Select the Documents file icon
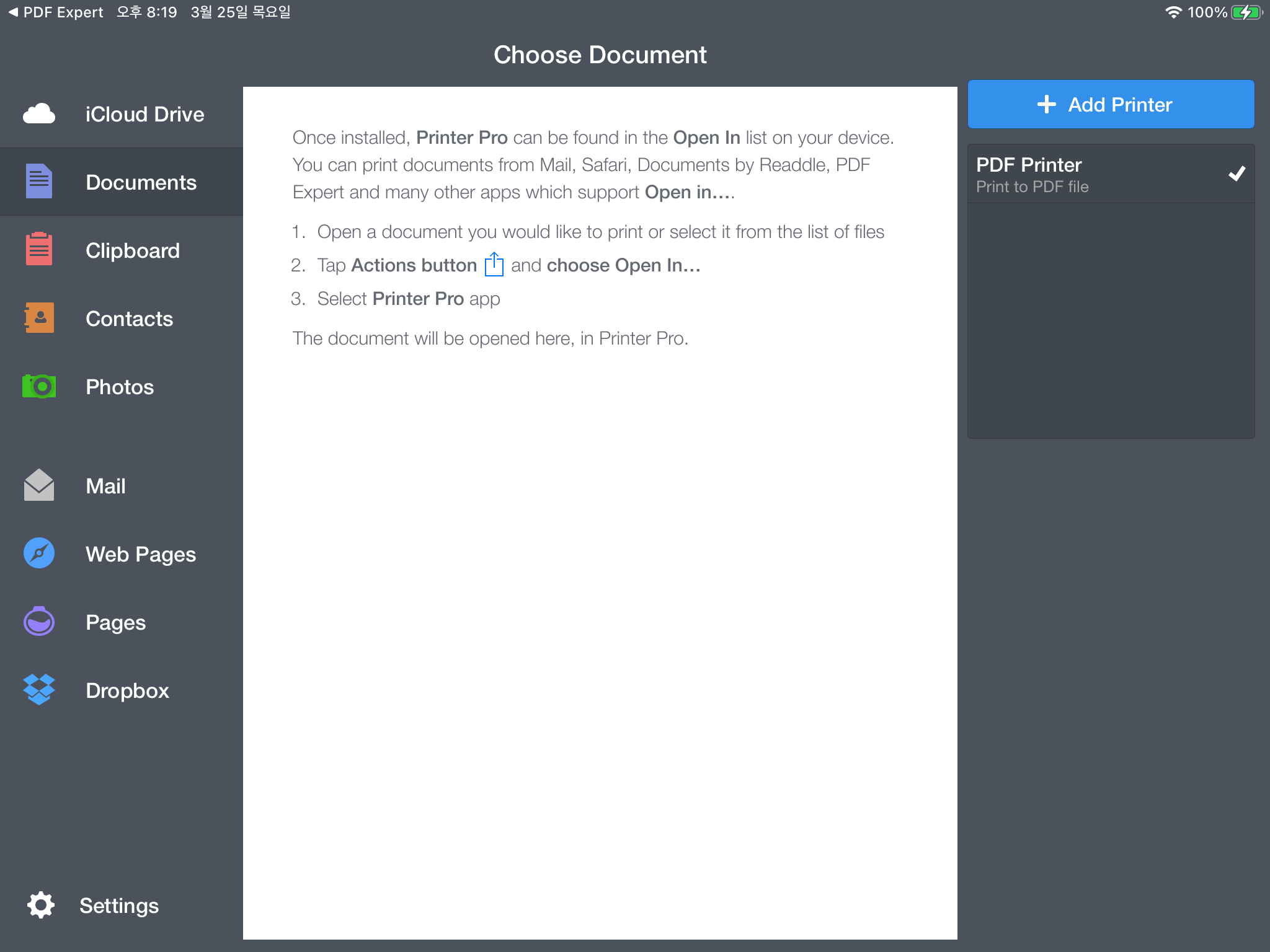The image size is (1270, 952). (39, 182)
